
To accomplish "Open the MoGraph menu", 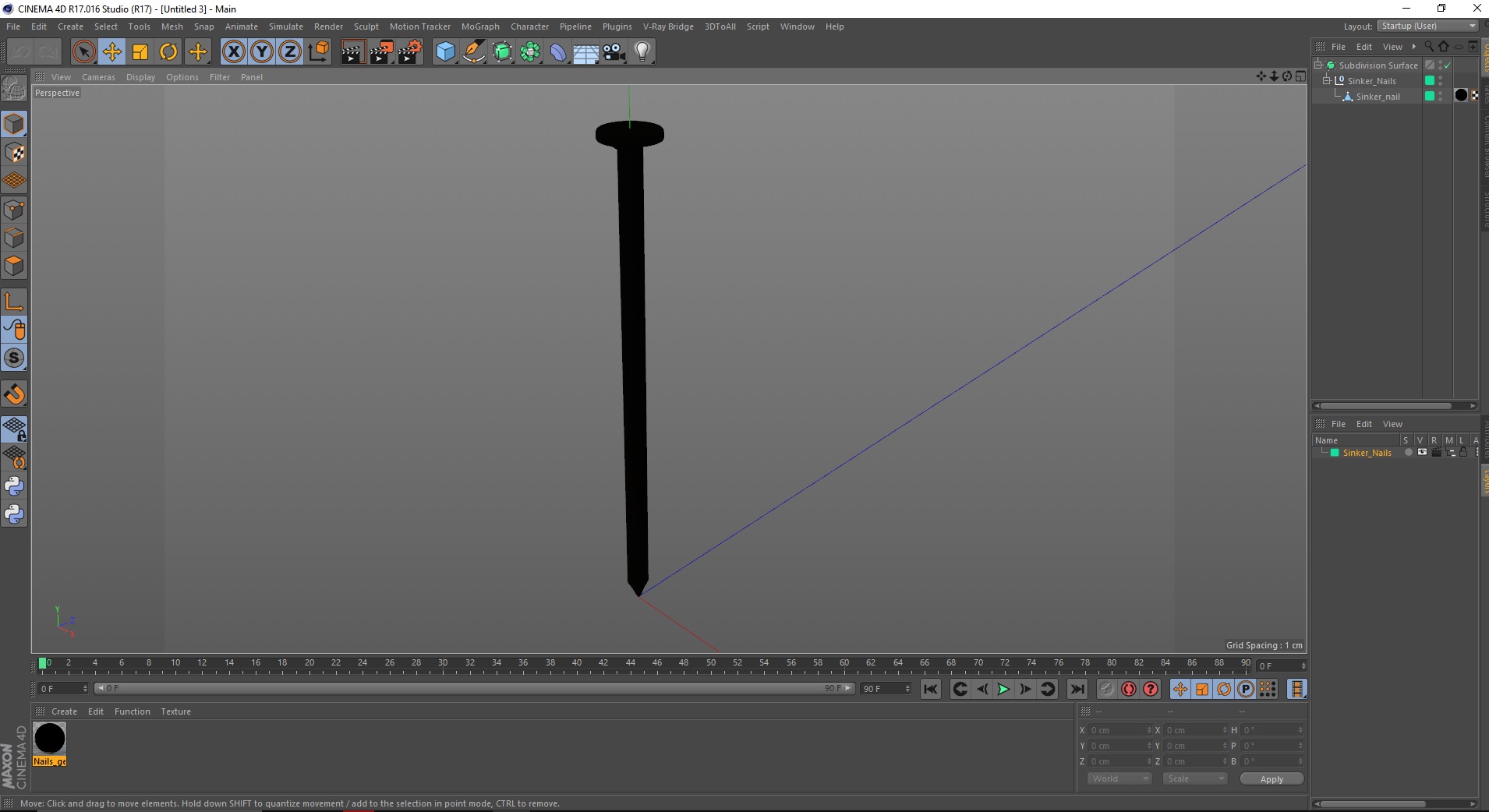I will pyautogui.click(x=480, y=26).
